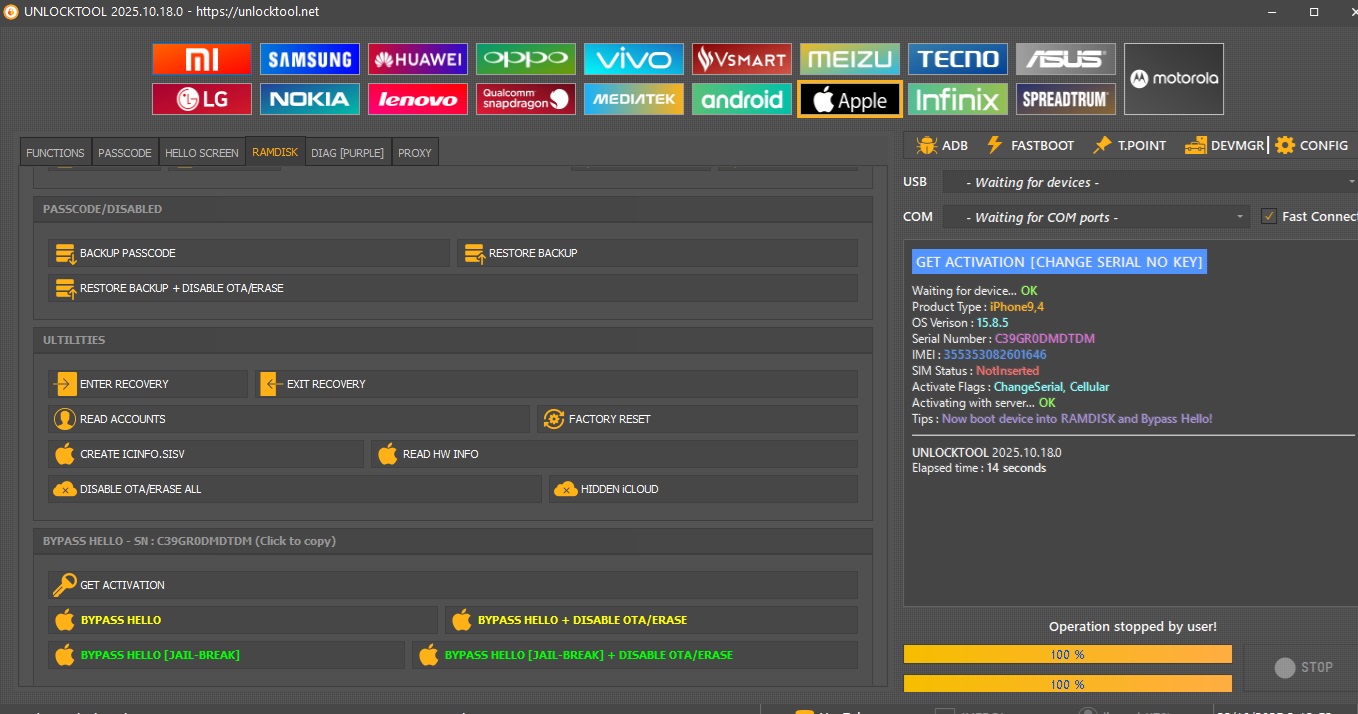This screenshot has width=1358, height=714.
Task: Click RESTORE BACKUP + DISABLE OTA/ERASE
Action: (x=453, y=288)
